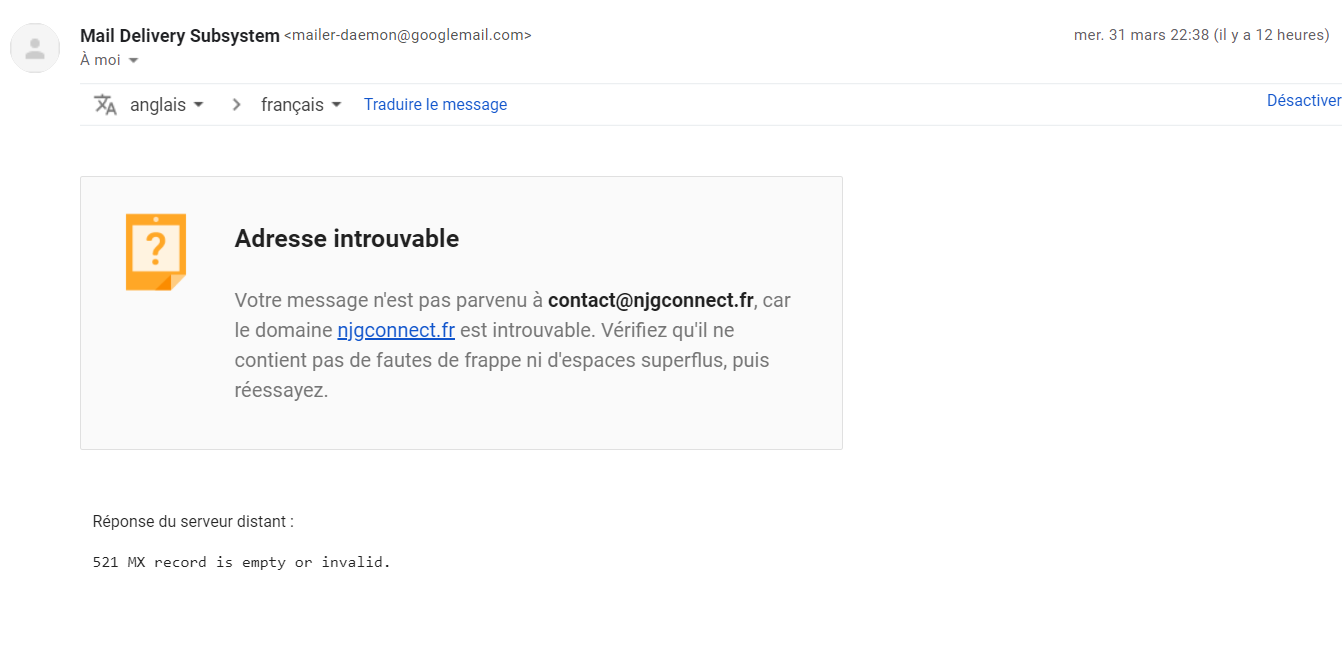Open the français target language dropdown
The image size is (1342, 650).
[x=301, y=104]
